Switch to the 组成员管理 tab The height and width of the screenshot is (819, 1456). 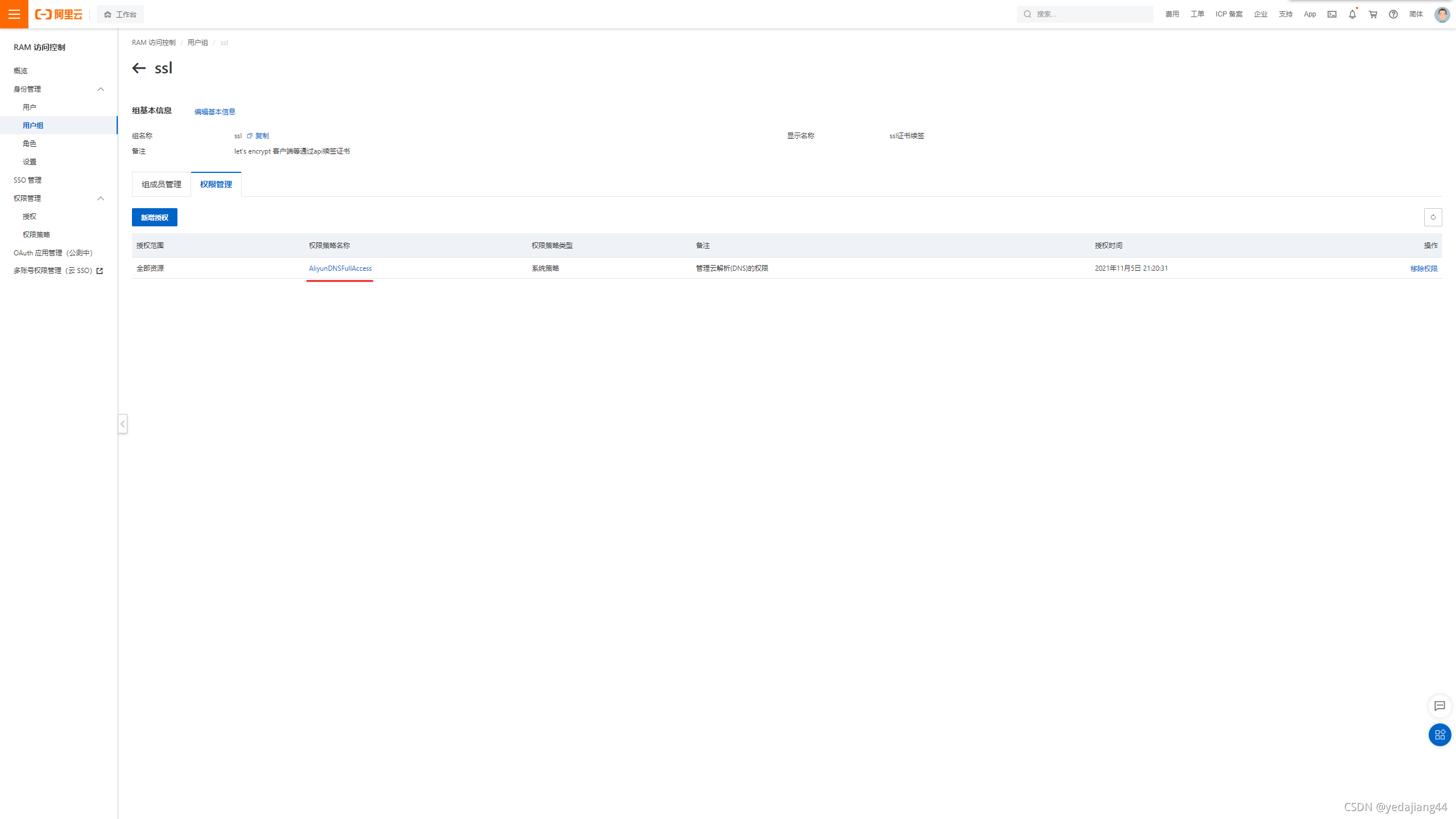click(x=162, y=184)
